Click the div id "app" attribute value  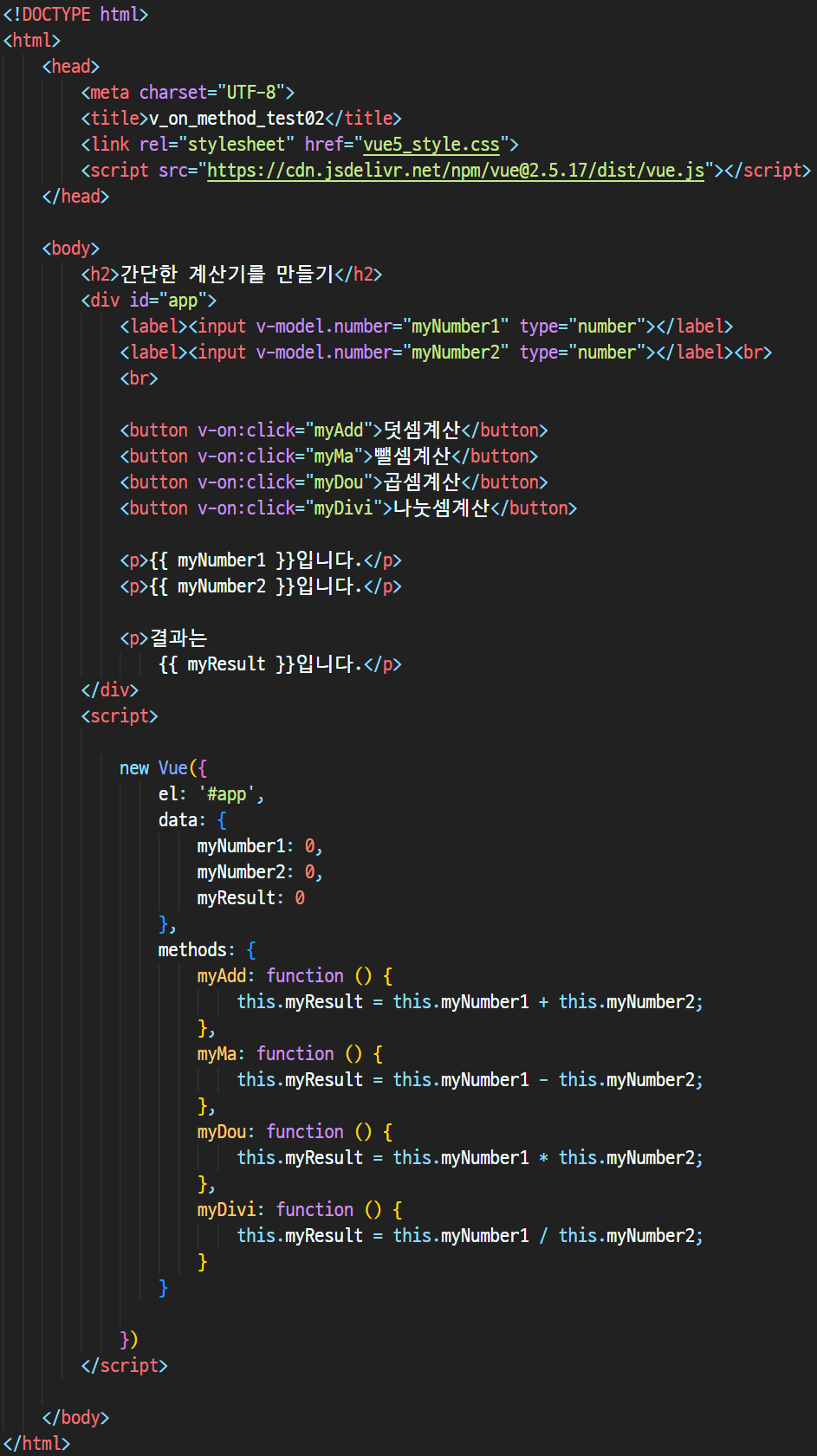183,301
